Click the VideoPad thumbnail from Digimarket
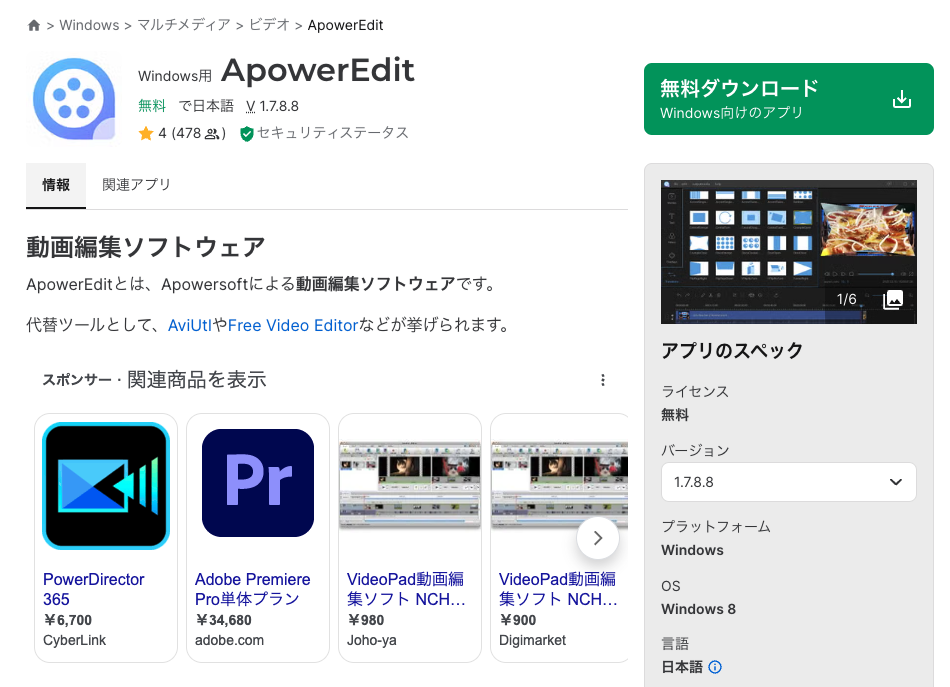The height and width of the screenshot is (687, 950). point(559,485)
